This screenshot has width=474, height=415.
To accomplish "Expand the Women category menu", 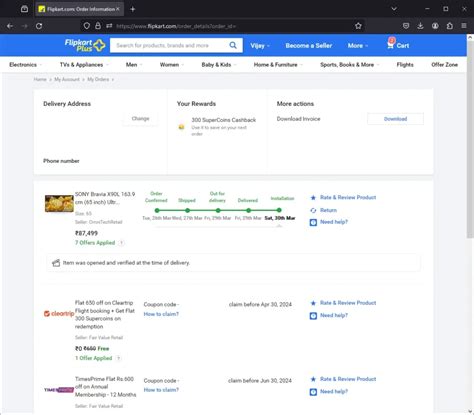I will click(x=171, y=65).
